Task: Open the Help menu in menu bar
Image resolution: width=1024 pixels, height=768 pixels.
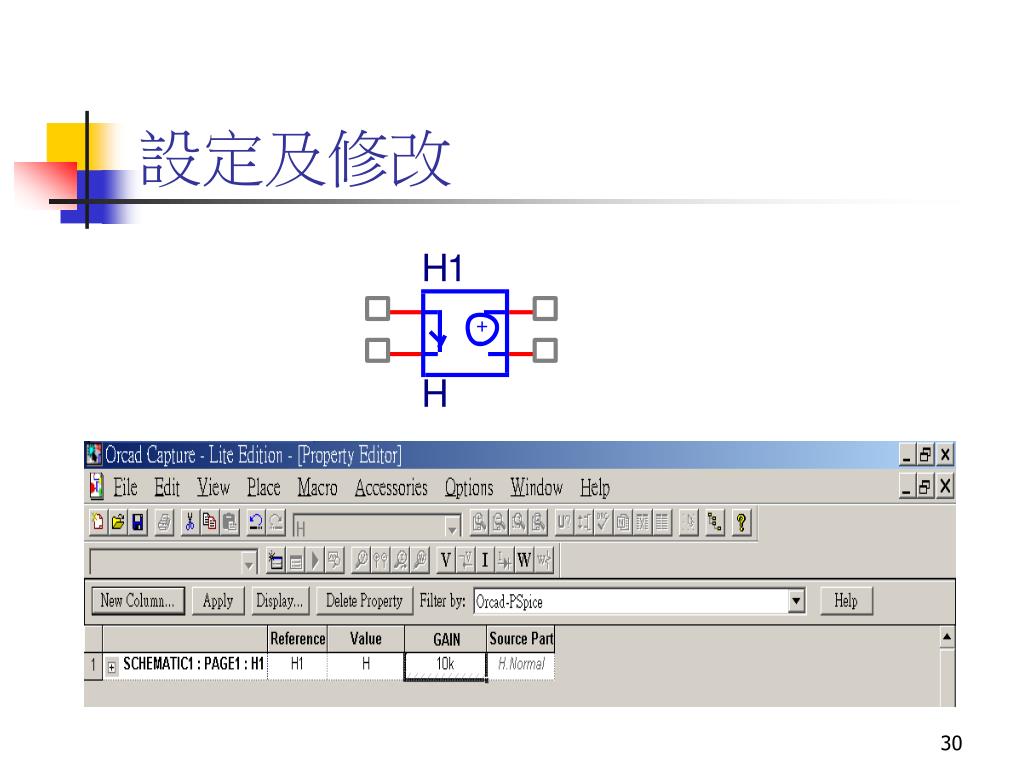Action: pyautogui.click(x=595, y=488)
